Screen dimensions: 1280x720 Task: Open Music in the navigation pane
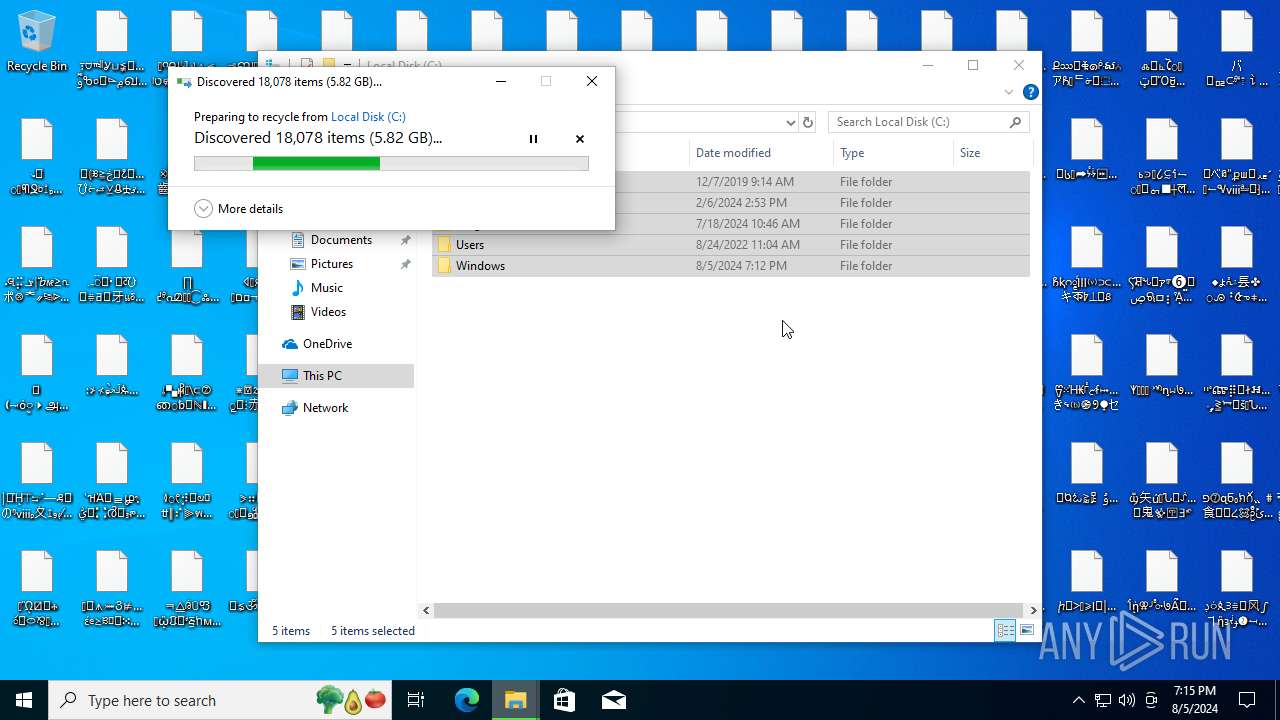326,288
